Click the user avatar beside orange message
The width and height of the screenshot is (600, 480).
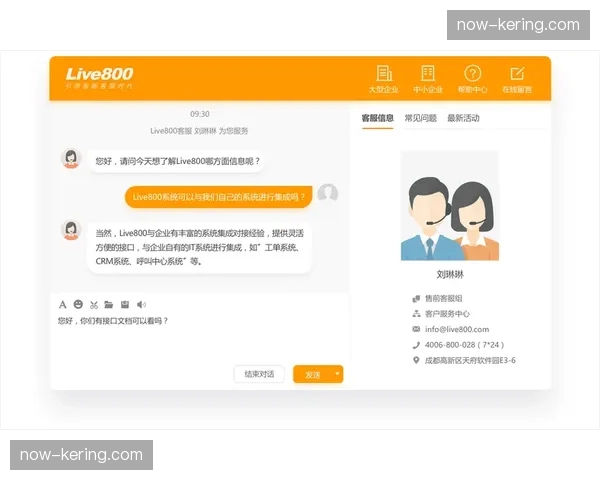point(328,193)
